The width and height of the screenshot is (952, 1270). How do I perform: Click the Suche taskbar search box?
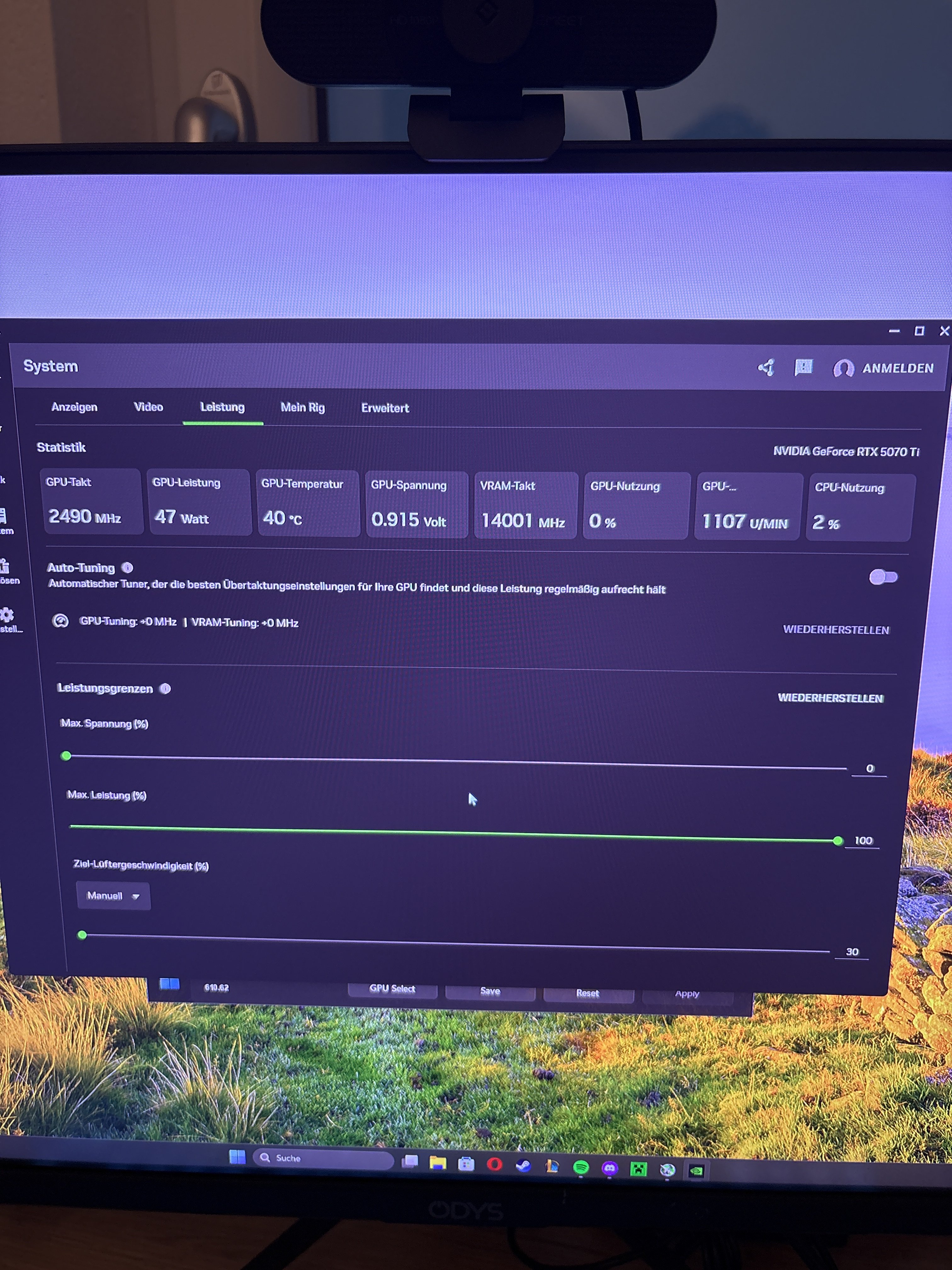[x=324, y=1158]
